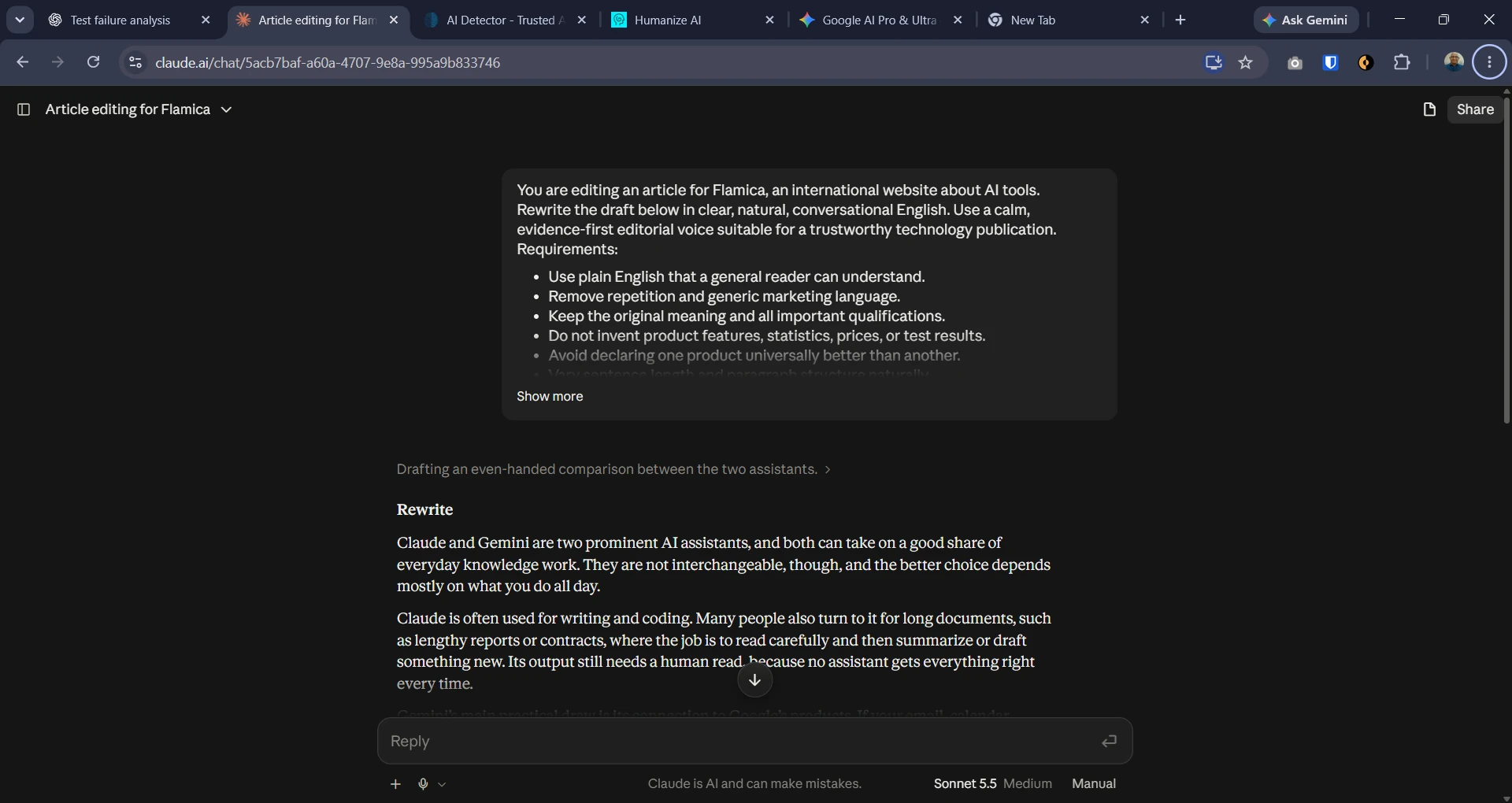The image size is (1512, 803).
Task: Click the 'Claude is AI and can make mistakes' notice
Action: (x=754, y=783)
